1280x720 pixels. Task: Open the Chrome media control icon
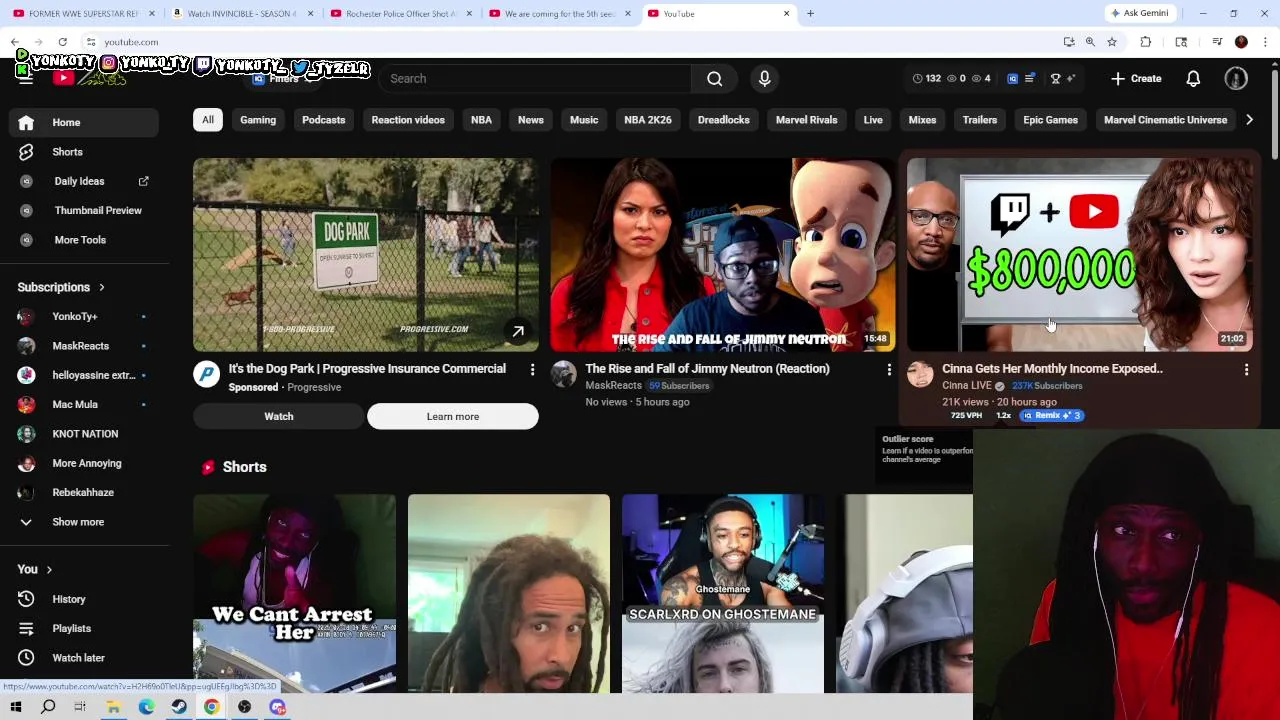[x=1217, y=42]
